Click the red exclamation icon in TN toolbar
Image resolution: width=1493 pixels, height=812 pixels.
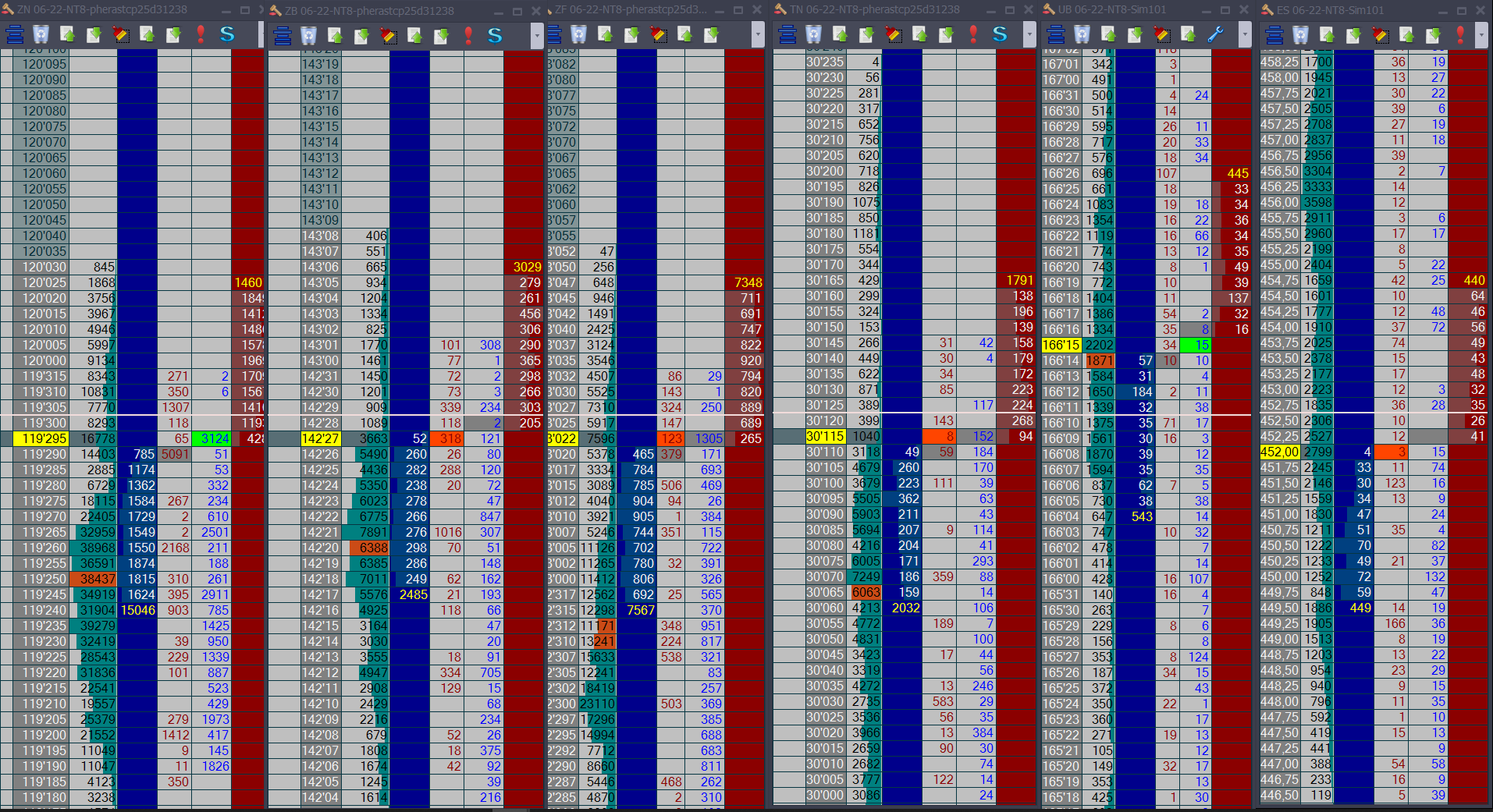[973, 35]
